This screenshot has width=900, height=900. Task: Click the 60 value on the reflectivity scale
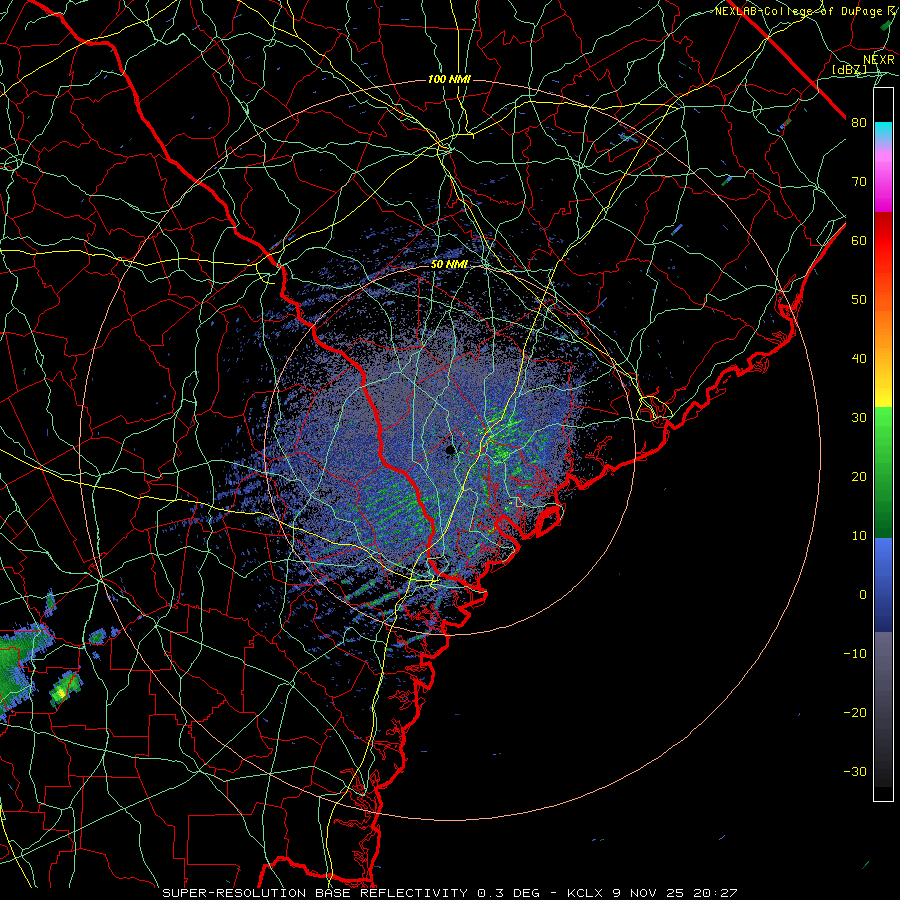[x=859, y=240]
